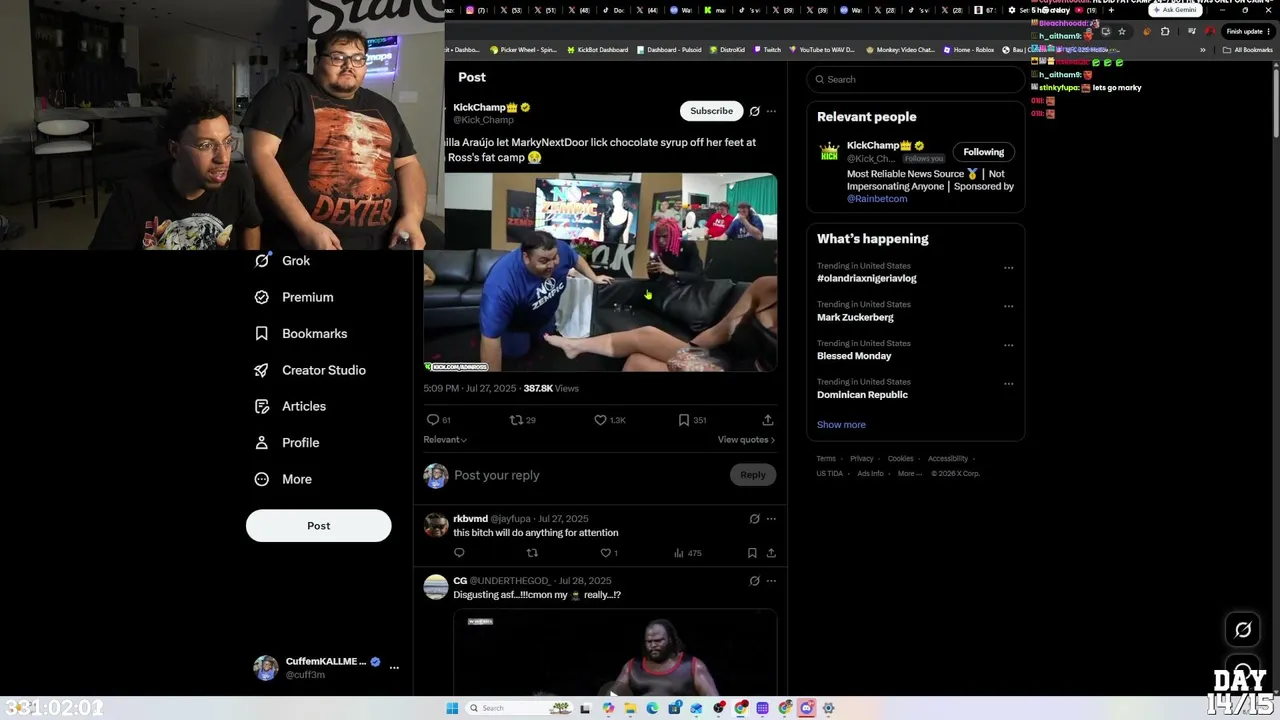Image resolution: width=1280 pixels, height=720 pixels.
Task: Open more options on CG reply
Action: coord(771,581)
